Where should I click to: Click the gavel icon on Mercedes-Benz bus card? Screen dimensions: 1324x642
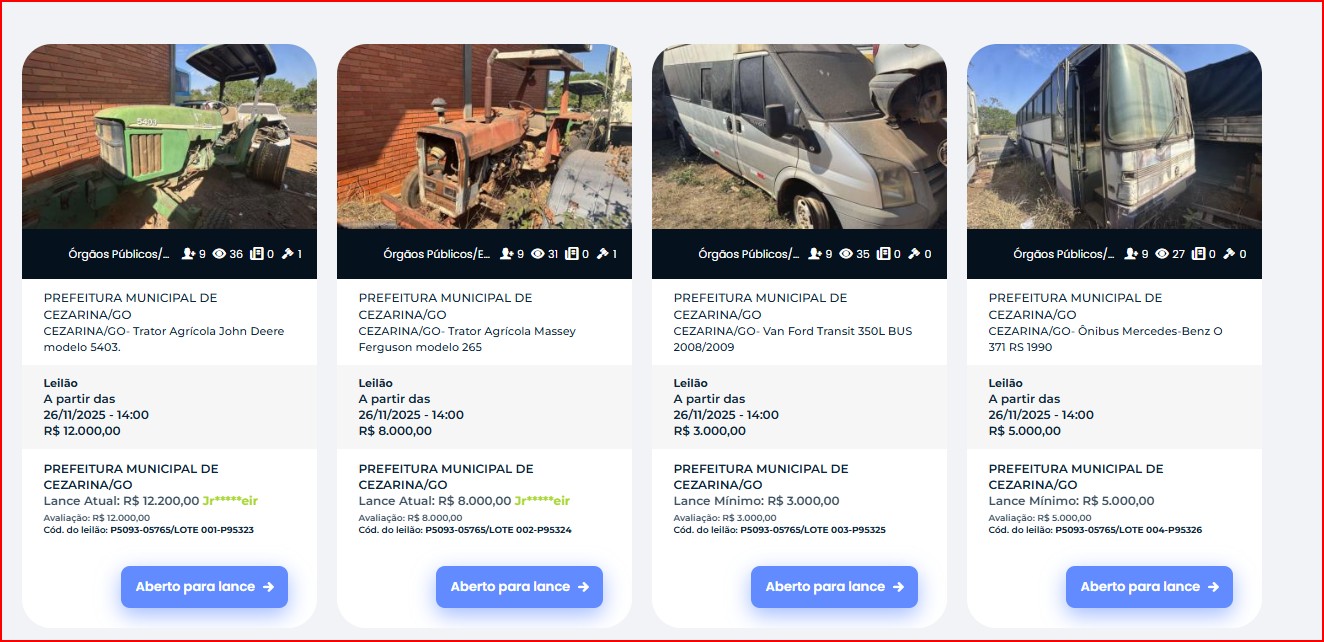pyautogui.click(x=1229, y=254)
